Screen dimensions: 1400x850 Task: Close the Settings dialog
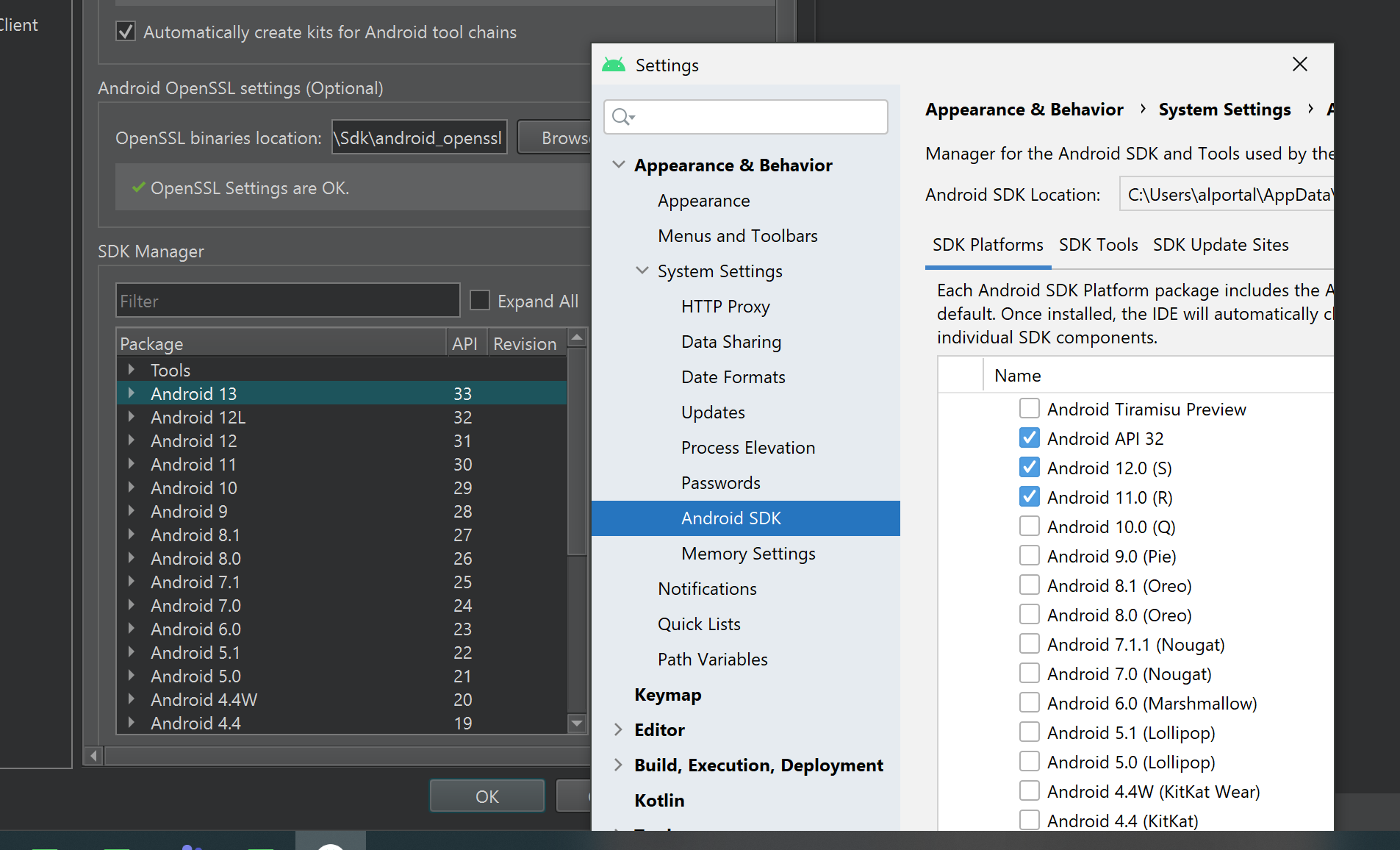[1299, 65]
